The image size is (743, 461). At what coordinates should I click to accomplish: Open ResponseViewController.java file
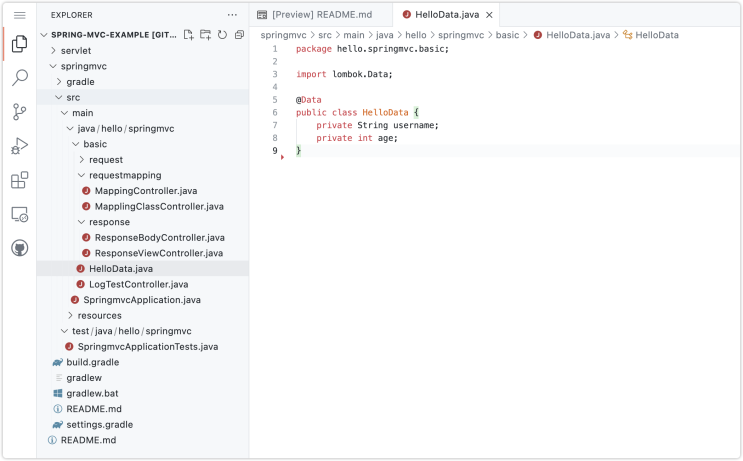tap(142, 253)
